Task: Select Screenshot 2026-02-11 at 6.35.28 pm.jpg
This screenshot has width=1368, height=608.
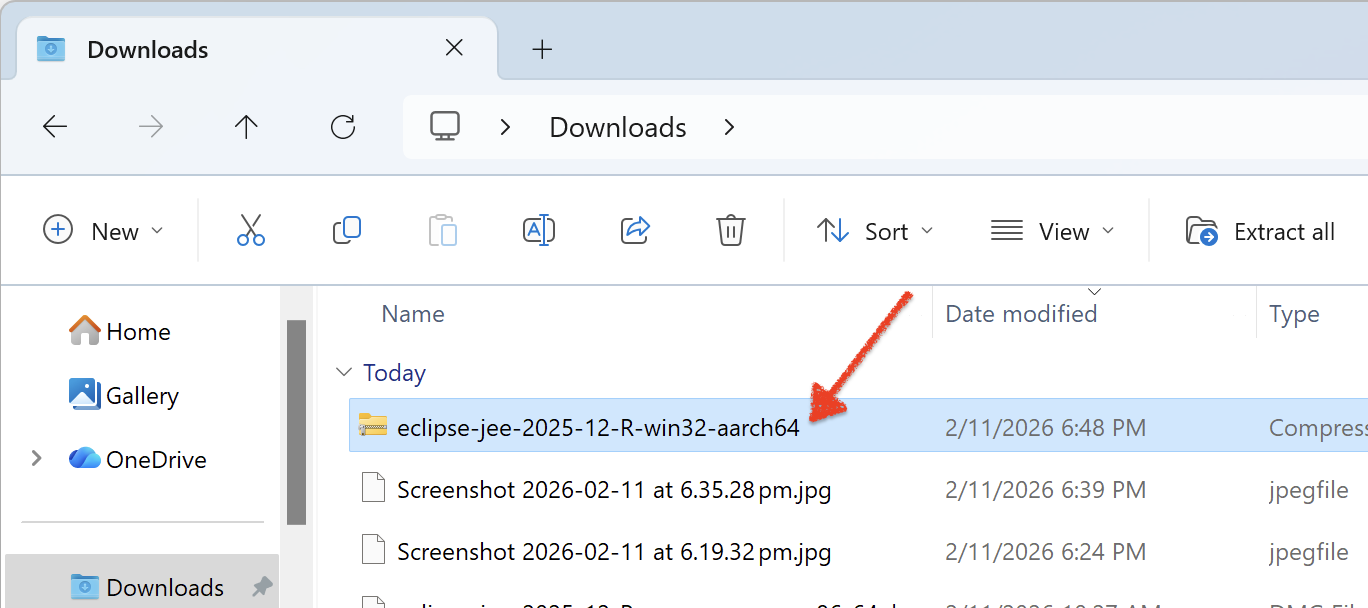Action: (614, 490)
